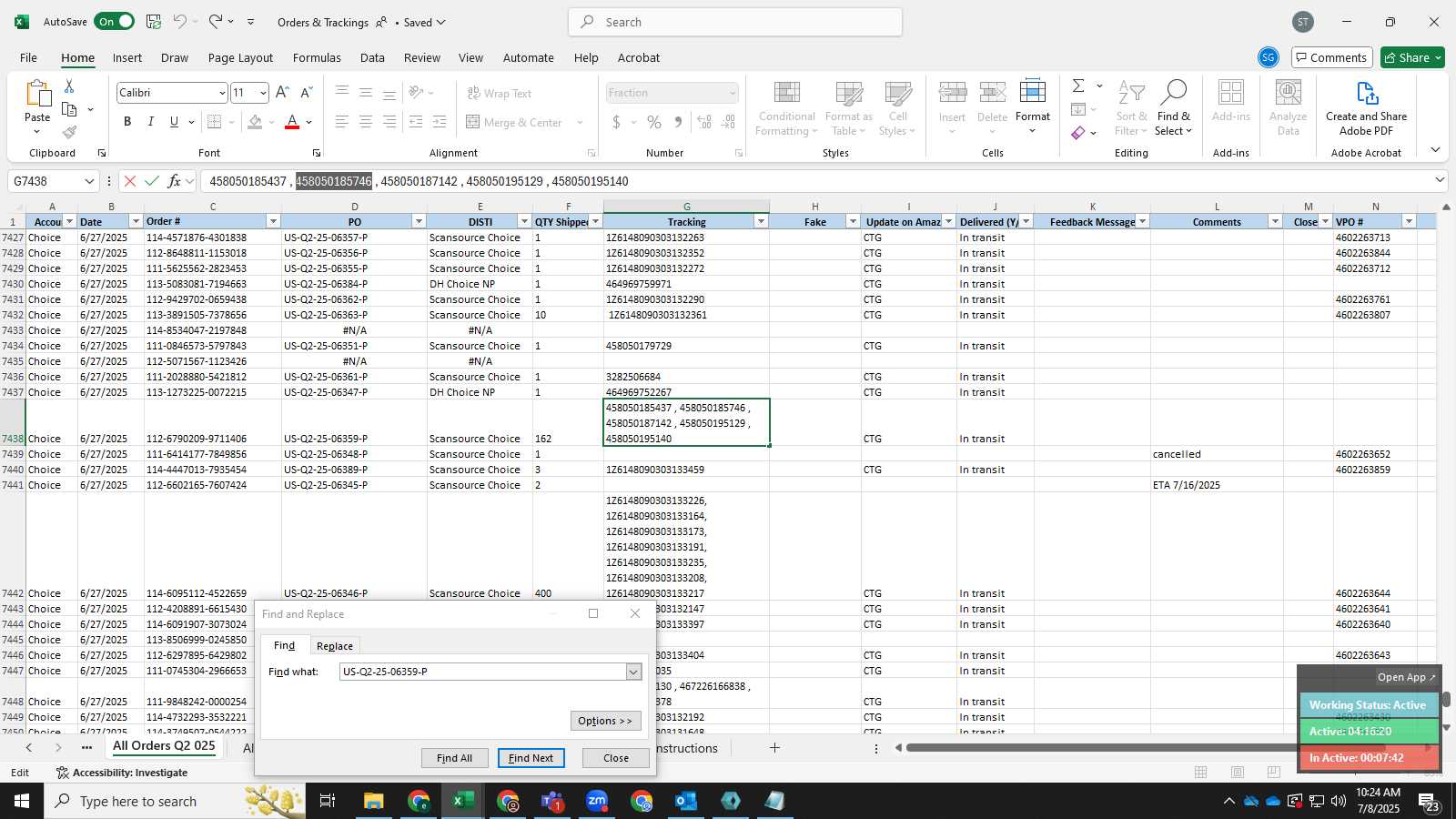Image resolution: width=1456 pixels, height=819 pixels.
Task: Click the formula bar Enter checkmark
Action: [152, 181]
